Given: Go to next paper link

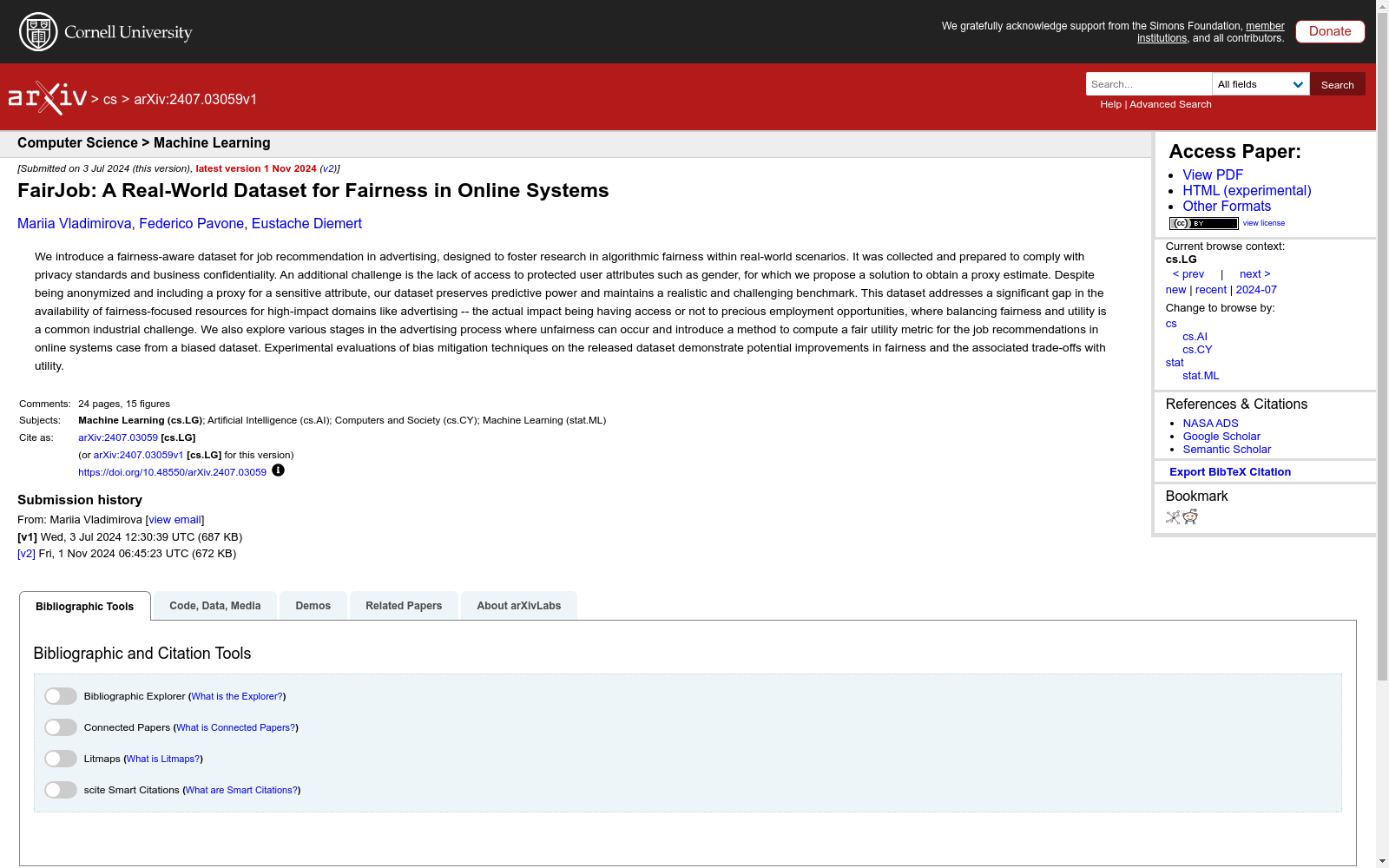Looking at the screenshot, I should tap(1254, 274).
